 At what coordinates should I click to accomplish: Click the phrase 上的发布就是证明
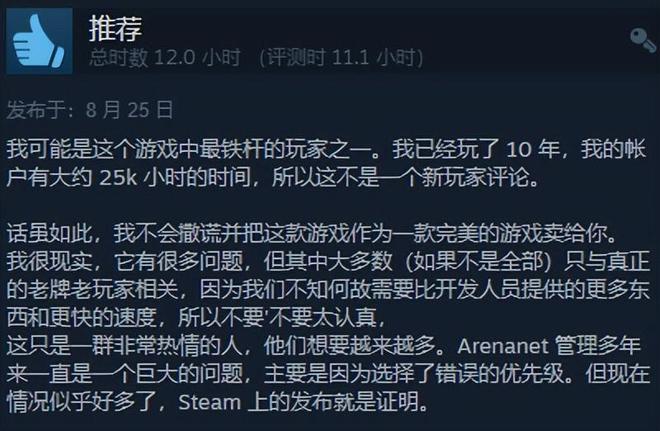click(x=332, y=402)
